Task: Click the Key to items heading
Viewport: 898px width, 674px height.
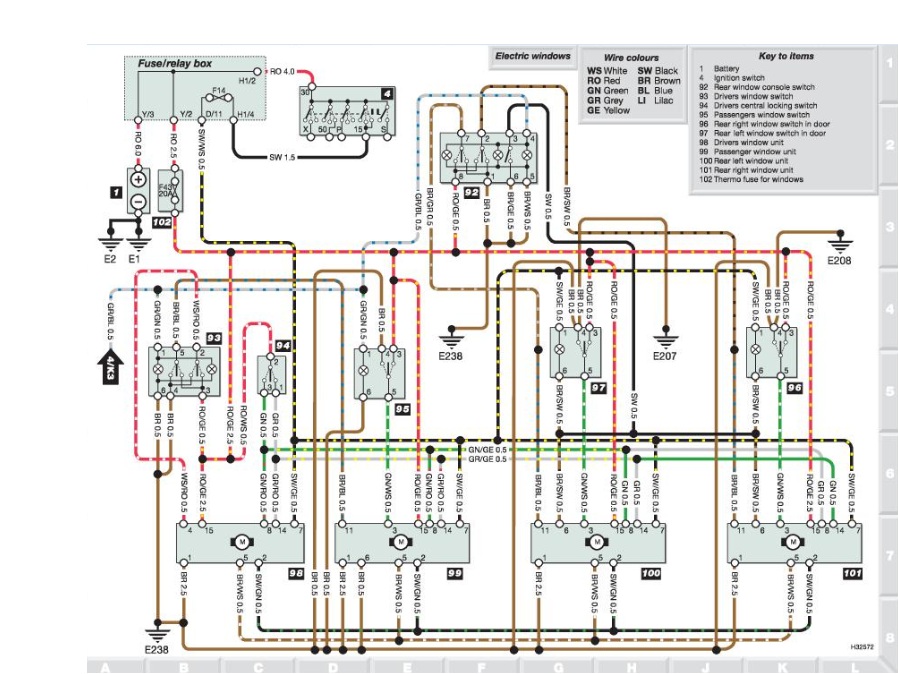Action: point(786,56)
